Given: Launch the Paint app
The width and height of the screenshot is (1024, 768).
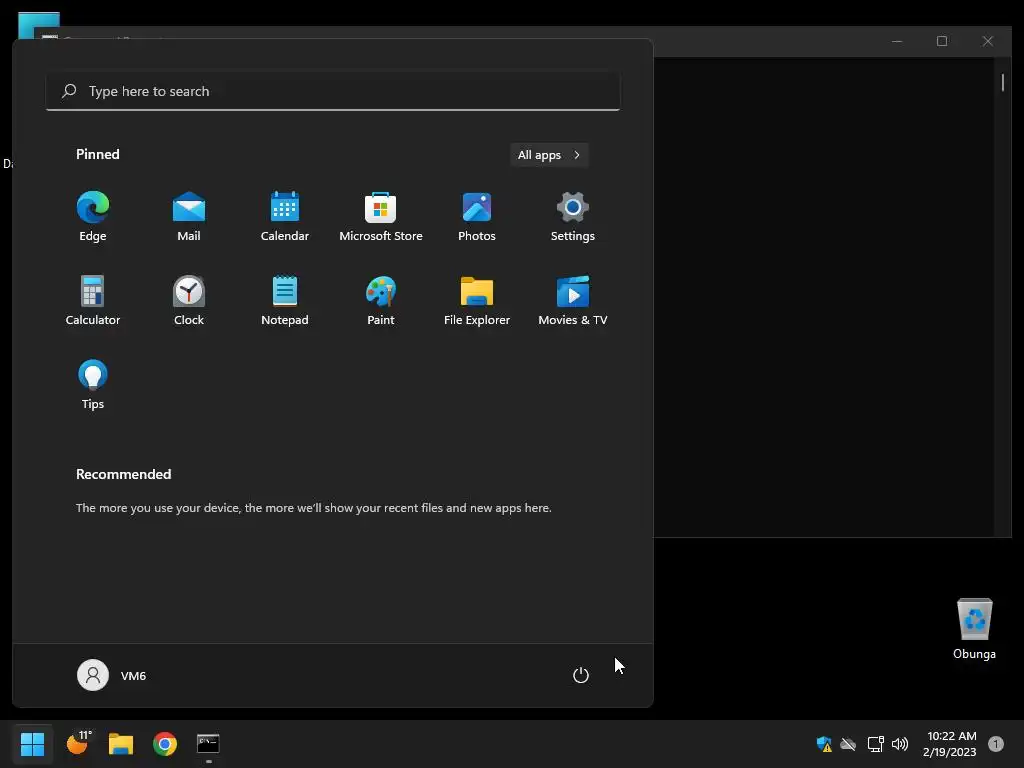Looking at the screenshot, I should pos(381,300).
